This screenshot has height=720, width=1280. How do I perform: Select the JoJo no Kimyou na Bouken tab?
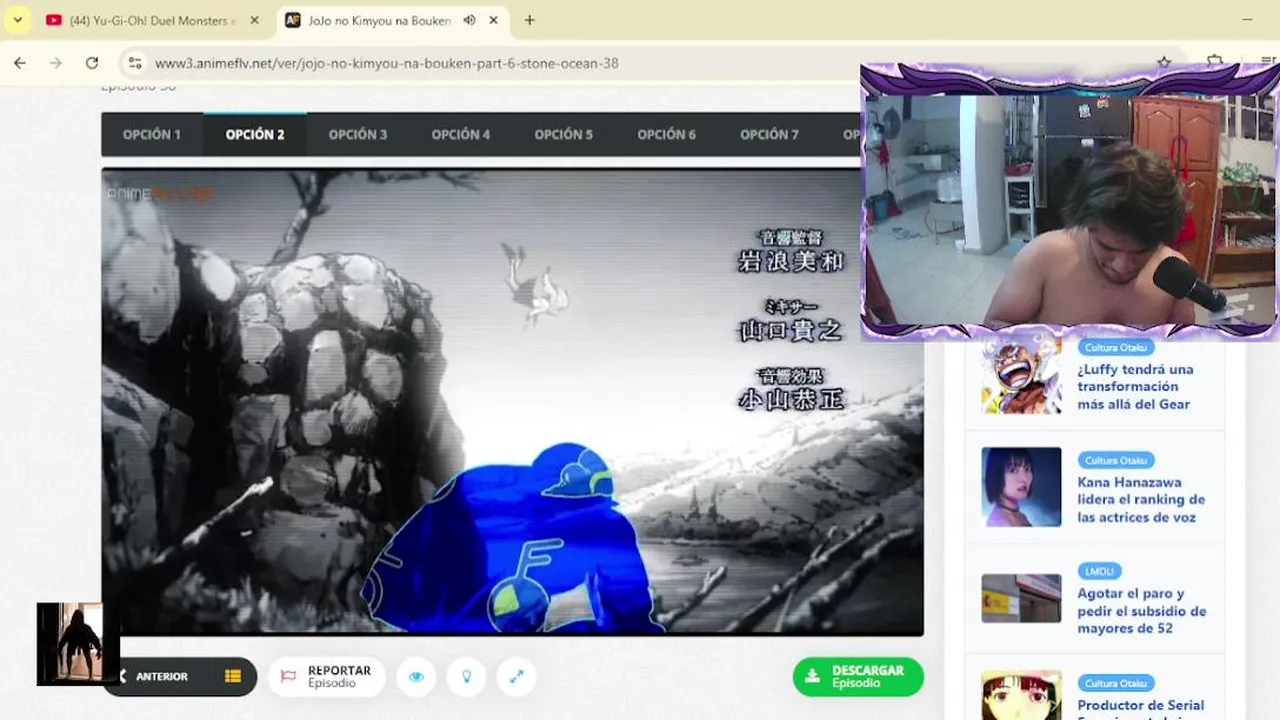378,20
